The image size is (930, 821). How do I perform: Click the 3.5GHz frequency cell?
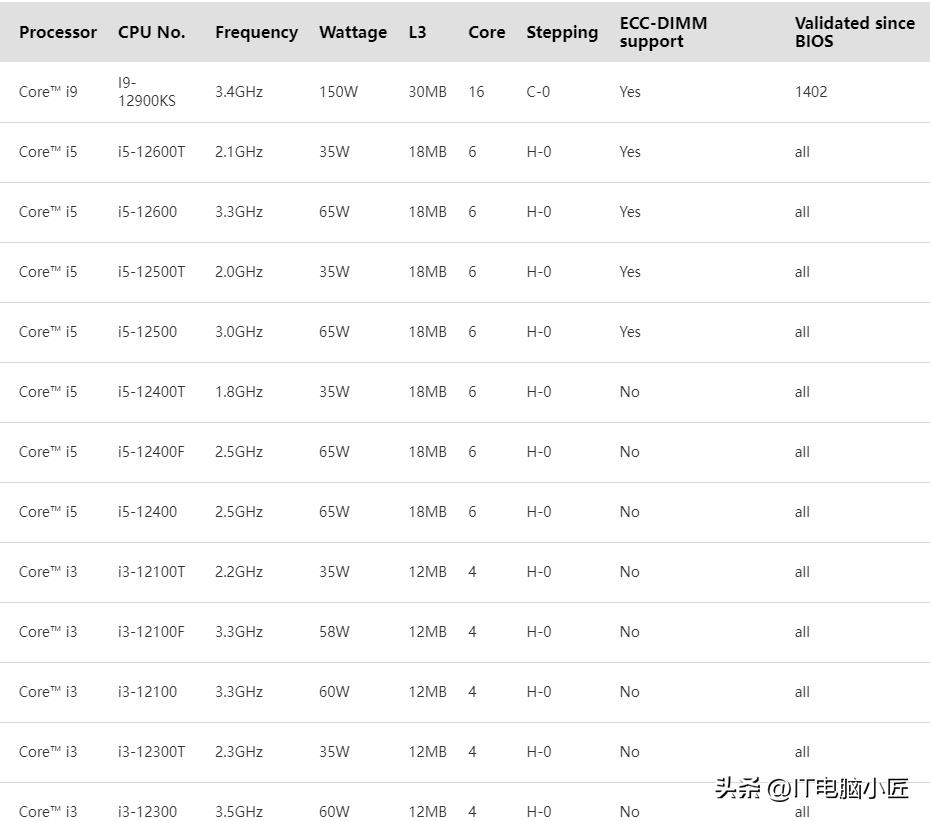click(239, 812)
